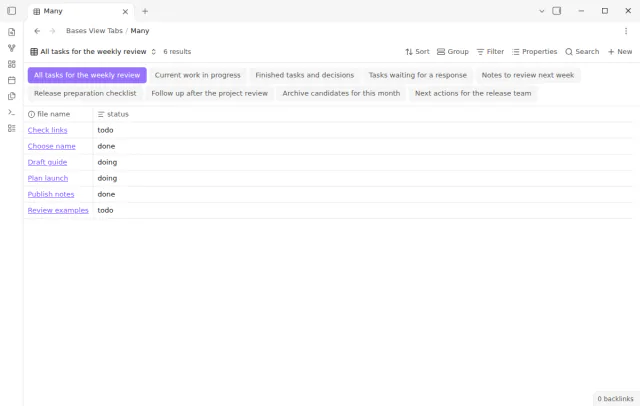
Task: Add a new tab with plus icon
Action: click(x=145, y=11)
